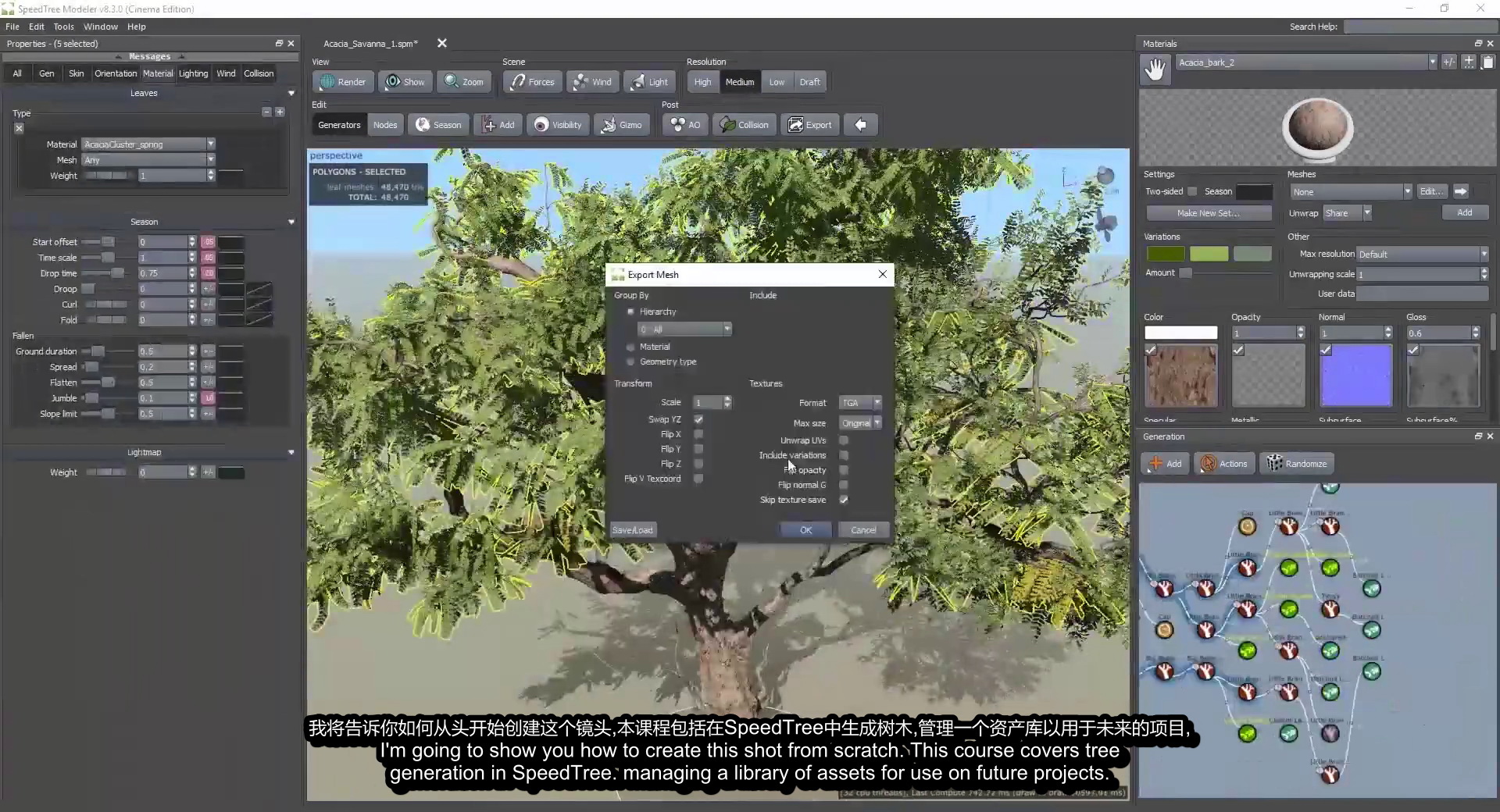Image resolution: width=1500 pixels, height=812 pixels.
Task: Open the Tools menu
Action: click(x=64, y=27)
